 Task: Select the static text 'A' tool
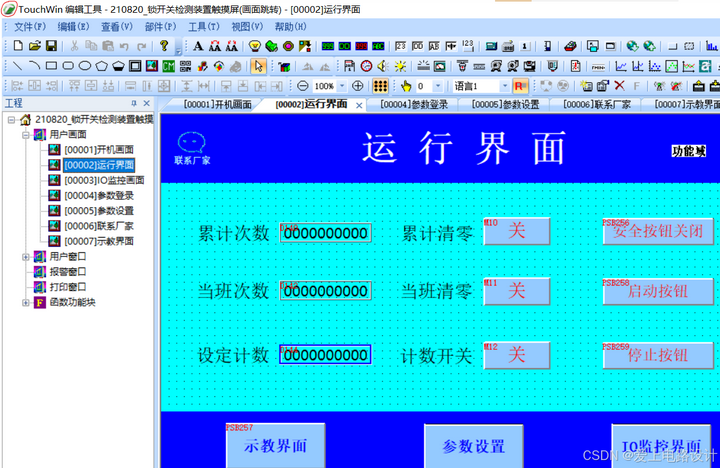coord(198,46)
